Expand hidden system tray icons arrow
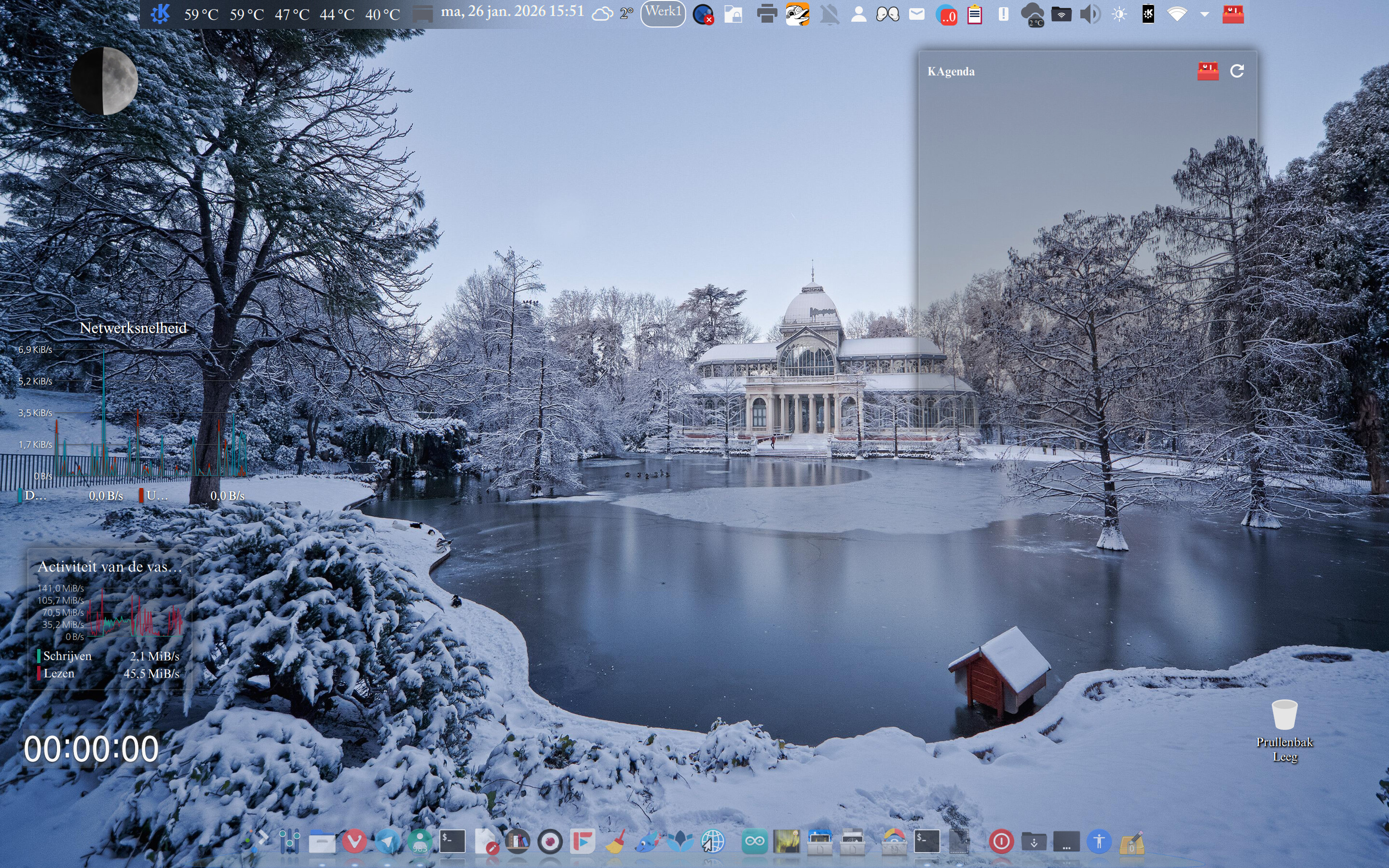 point(1205,14)
